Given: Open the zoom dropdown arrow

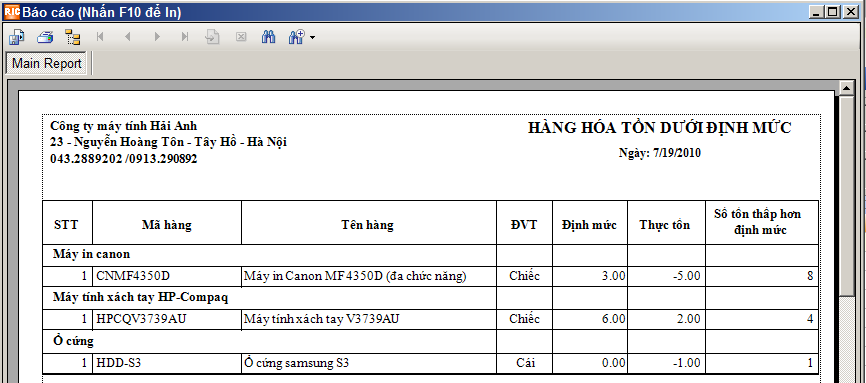Looking at the screenshot, I should click(313, 38).
